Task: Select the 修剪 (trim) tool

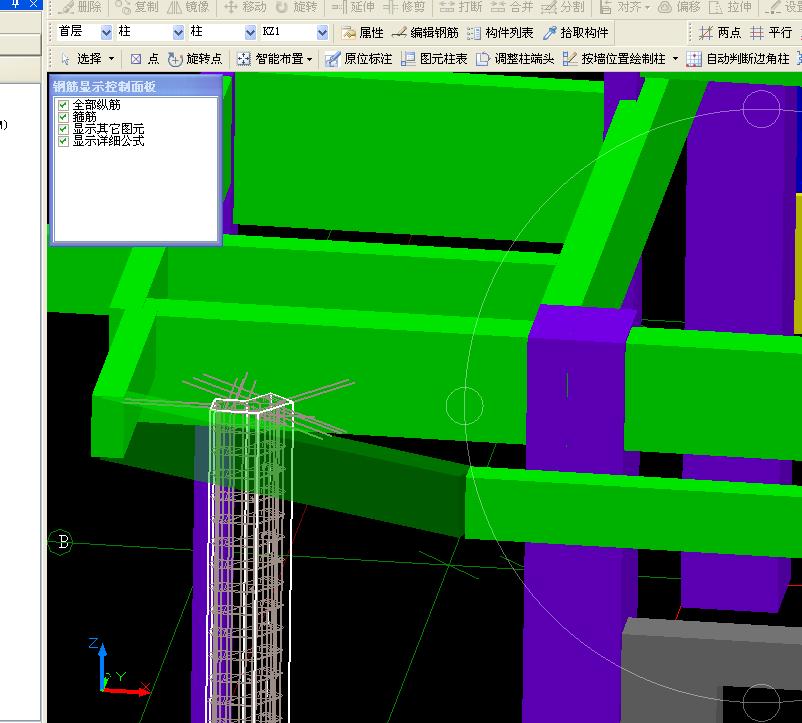Action: coord(405,7)
